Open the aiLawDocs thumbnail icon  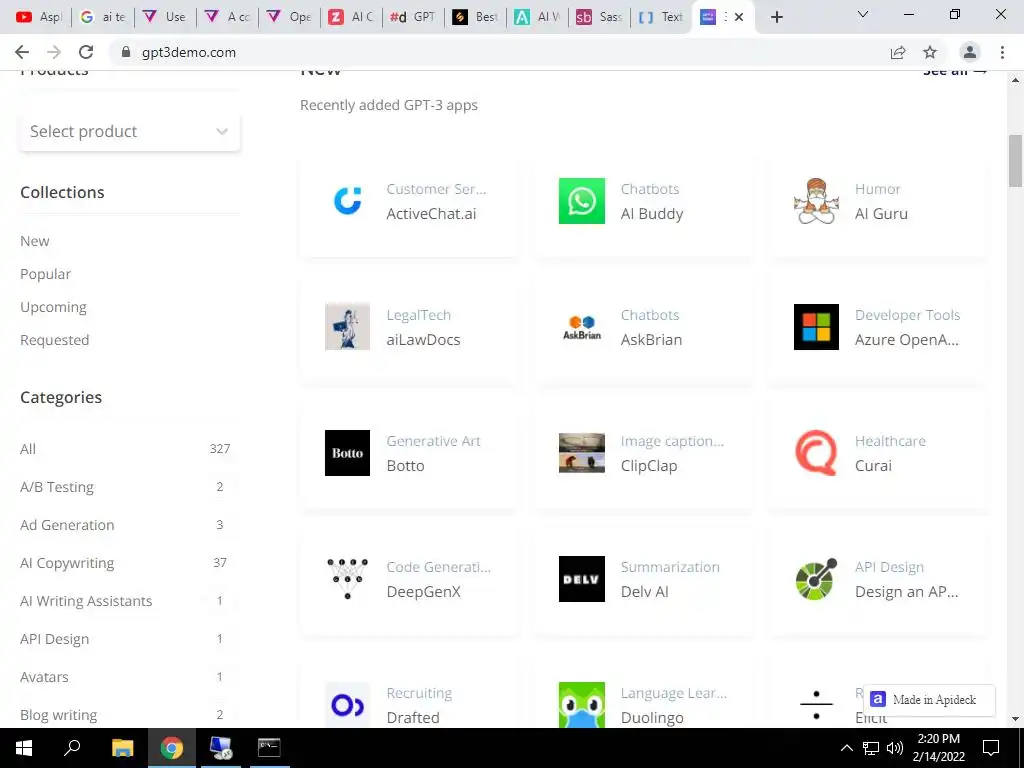[347, 327]
